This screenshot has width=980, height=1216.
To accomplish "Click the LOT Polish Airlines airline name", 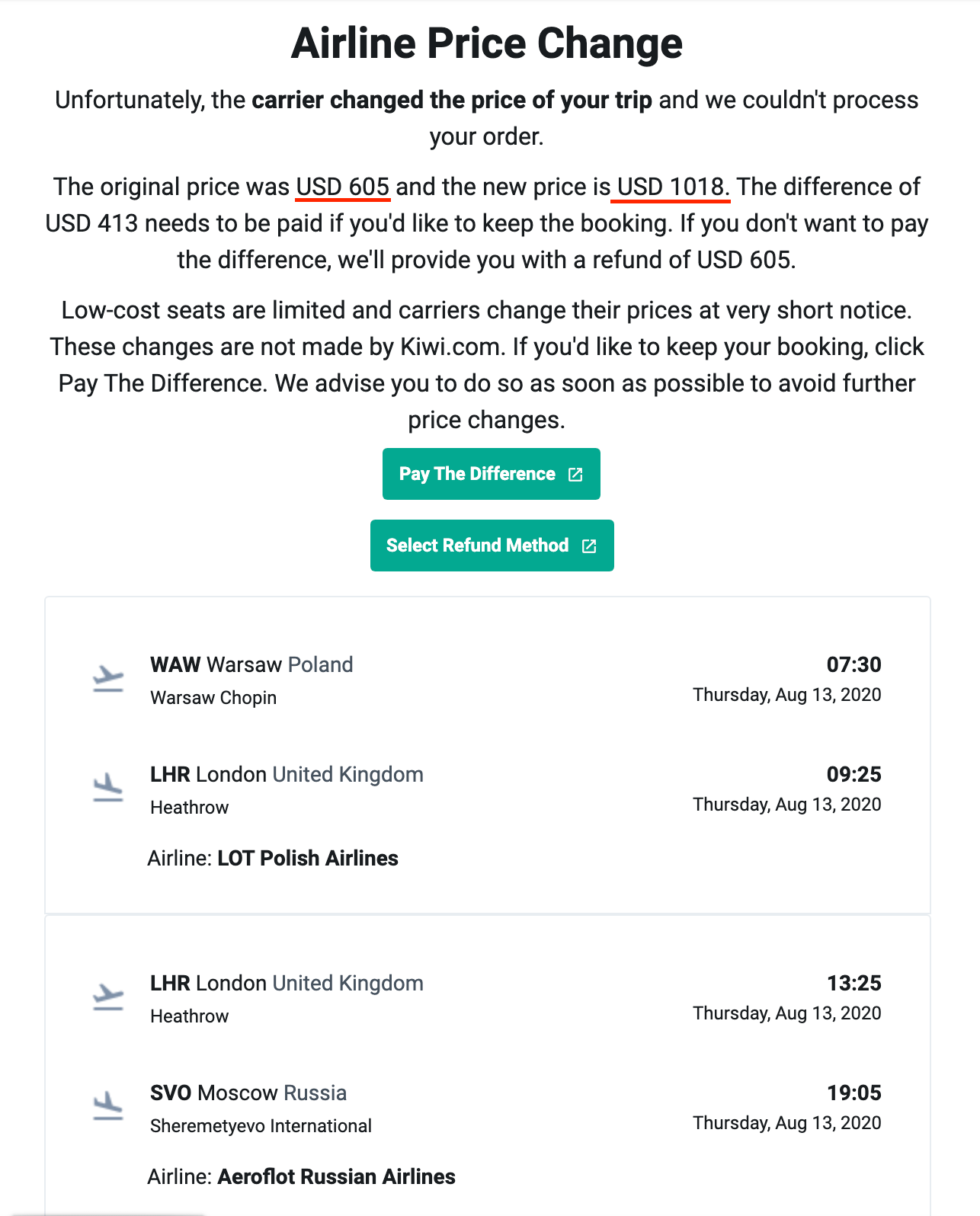I will 308,858.
